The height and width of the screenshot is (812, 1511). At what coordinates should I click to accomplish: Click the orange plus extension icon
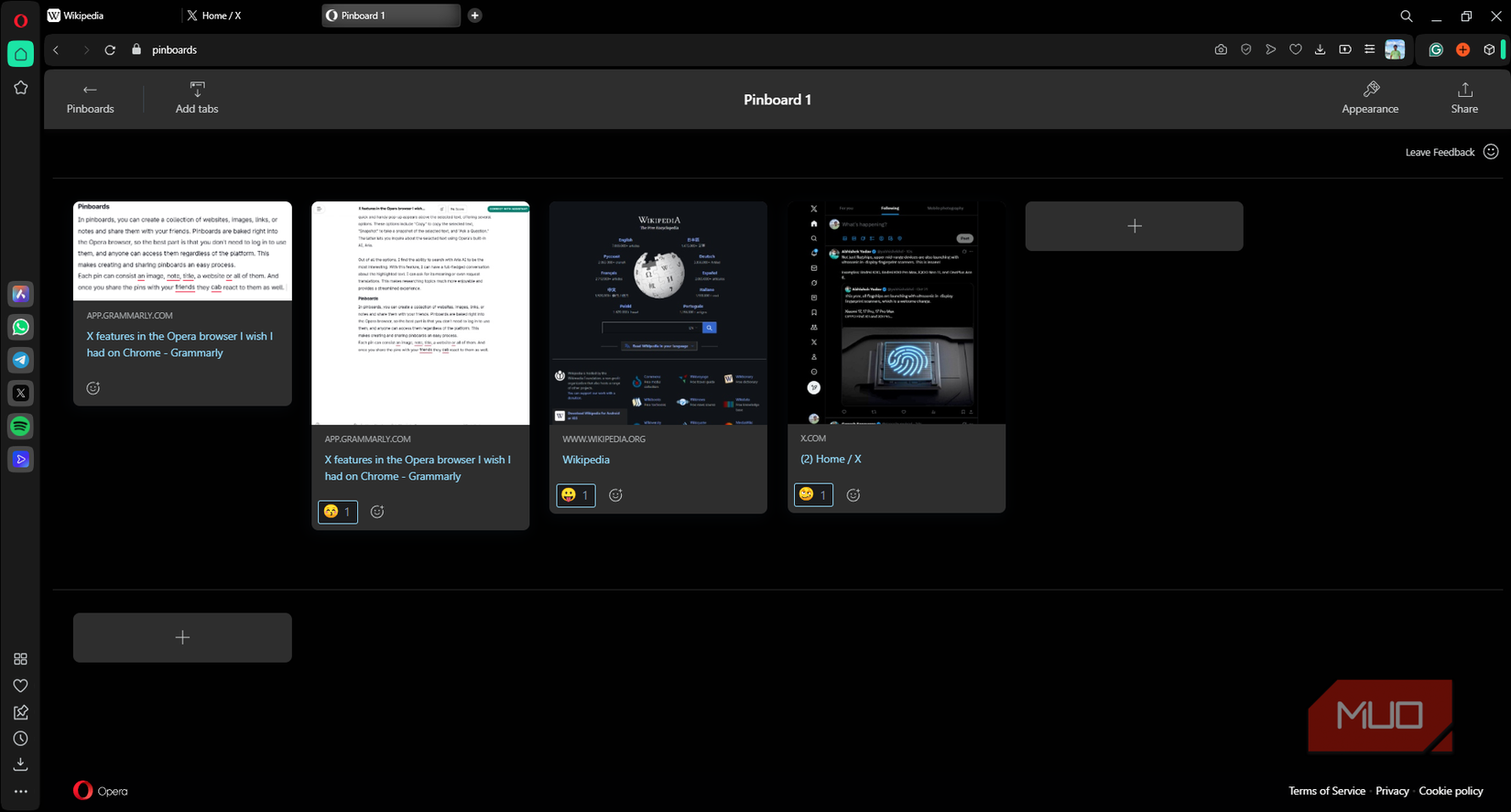click(x=1462, y=50)
